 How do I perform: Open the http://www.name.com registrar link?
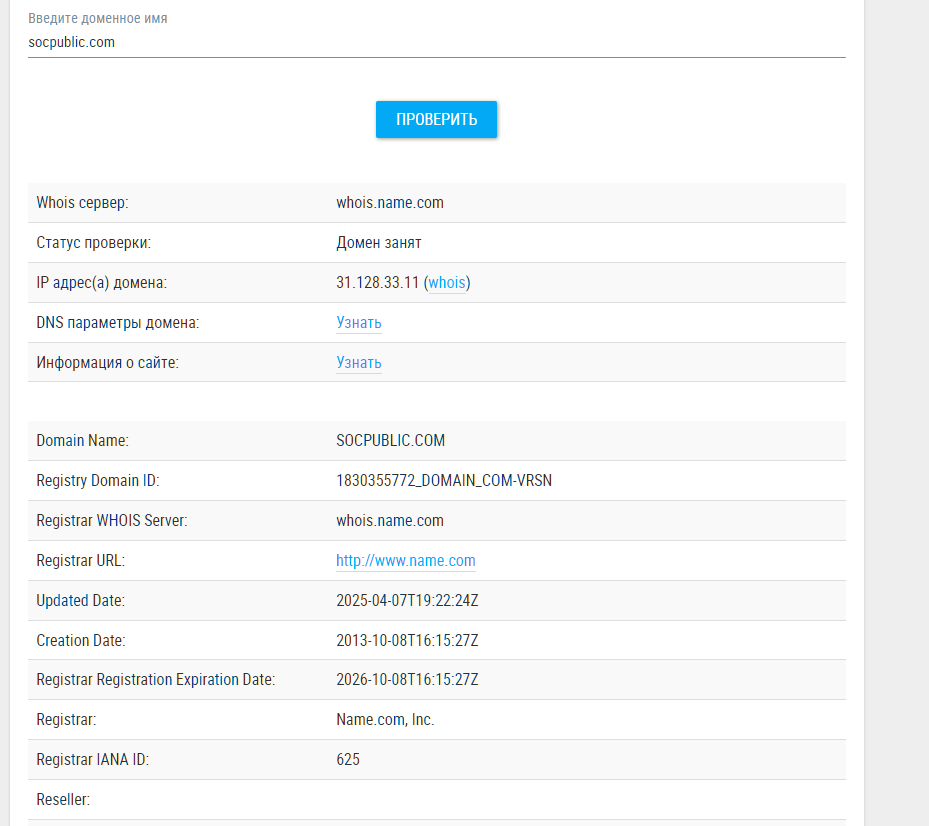(x=405, y=561)
